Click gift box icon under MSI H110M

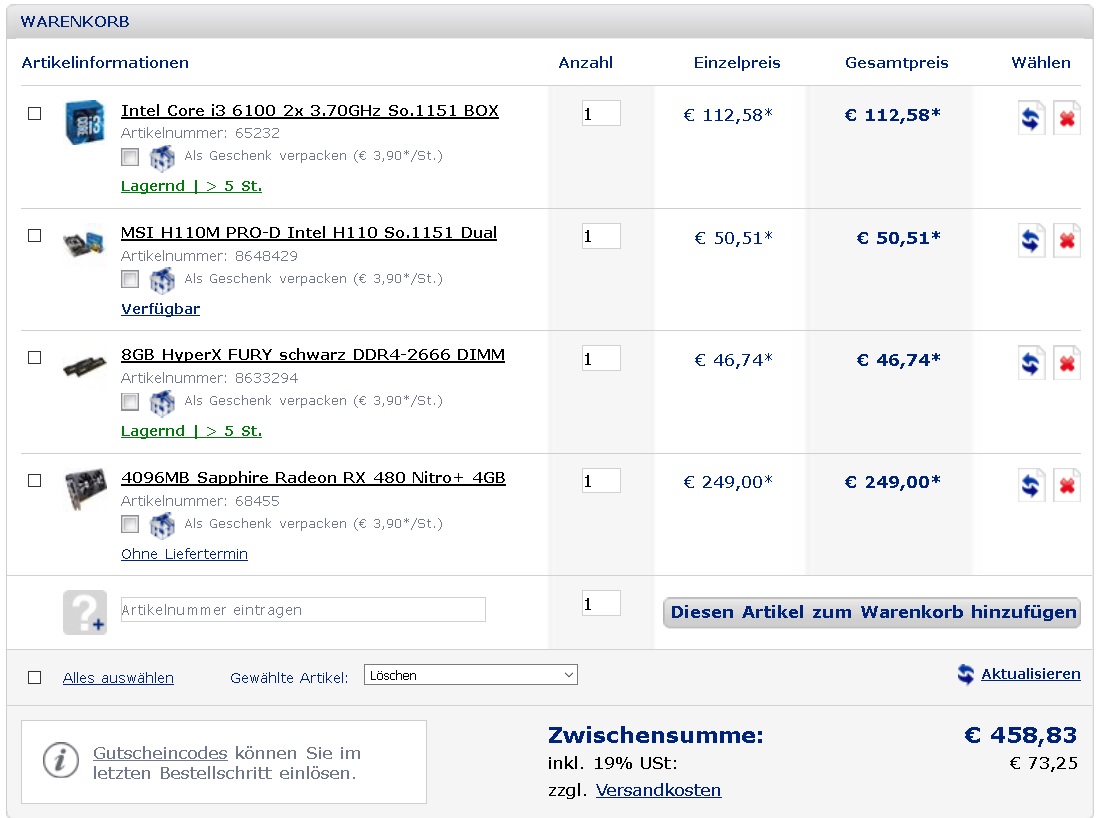(x=162, y=280)
